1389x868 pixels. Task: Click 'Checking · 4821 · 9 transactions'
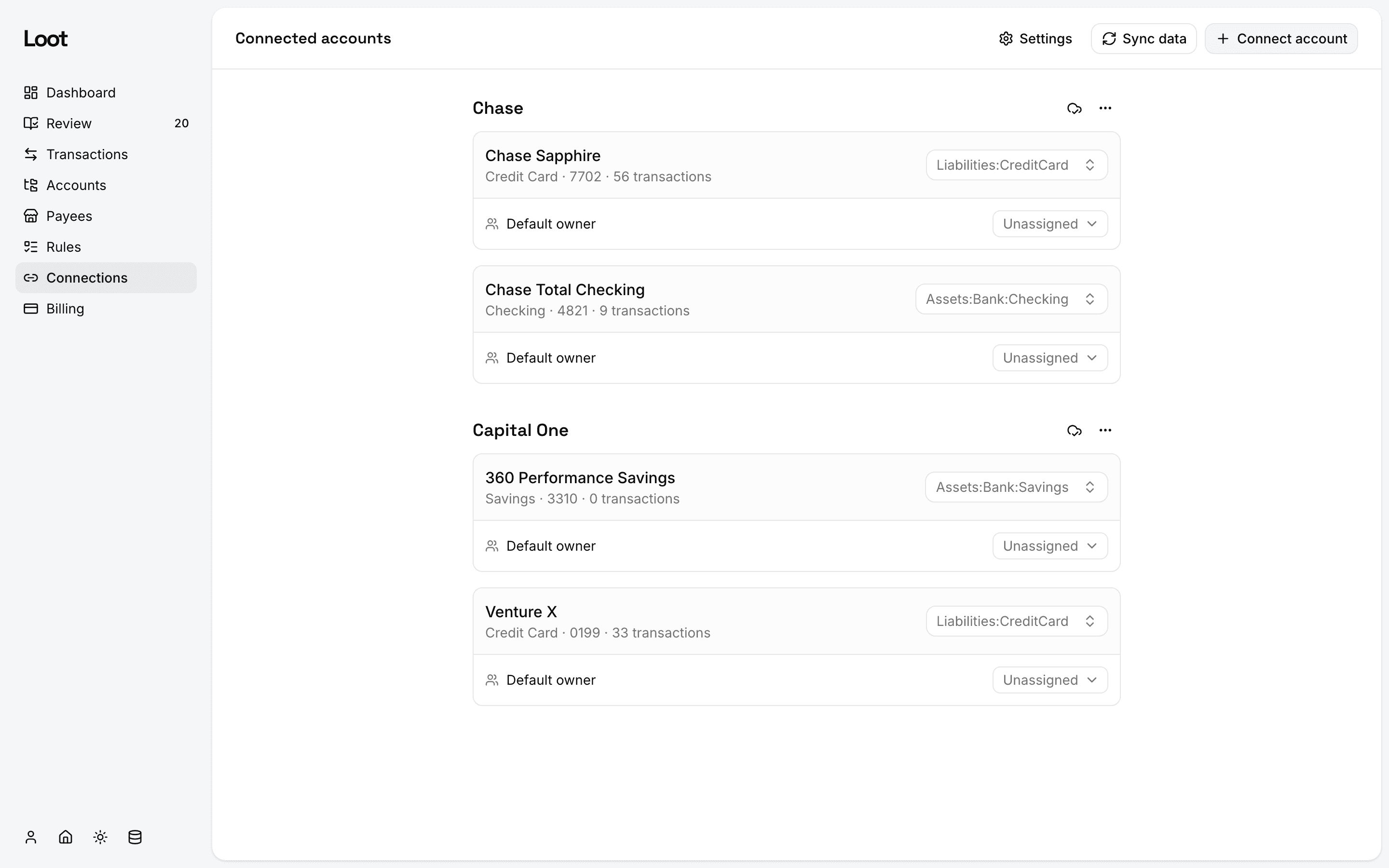tap(587, 311)
